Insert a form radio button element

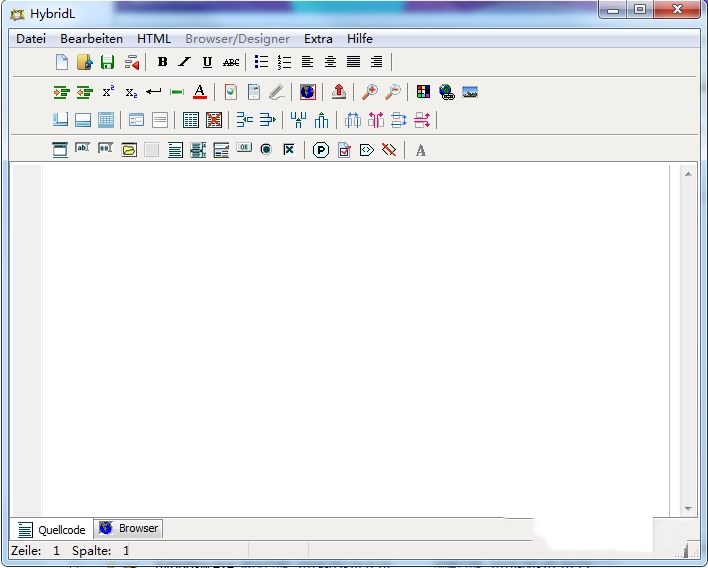pos(266,150)
